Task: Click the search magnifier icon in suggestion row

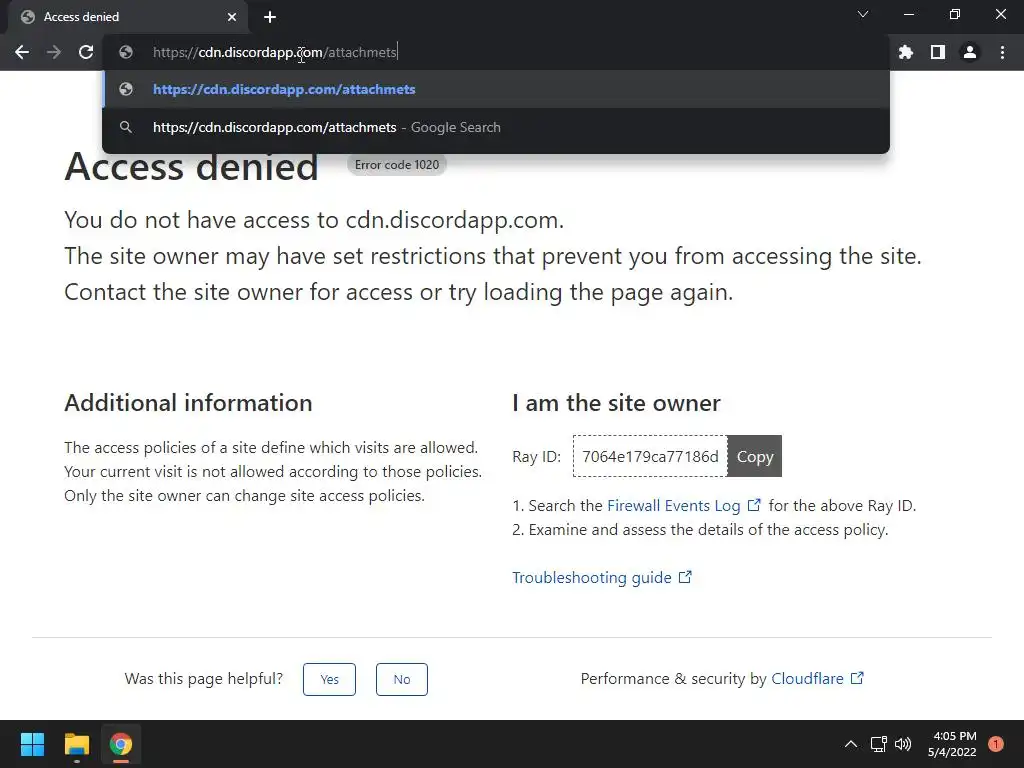Action: point(126,127)
